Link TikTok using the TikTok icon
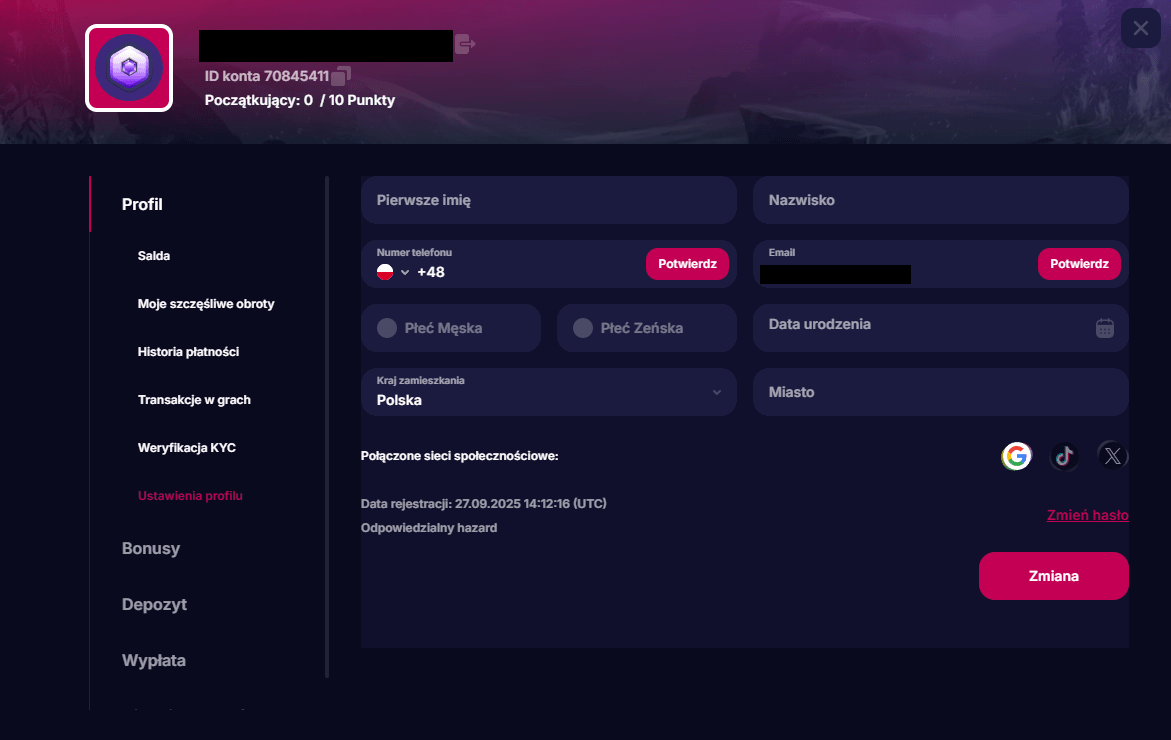The height and width of the screenshot is (740, 1171). (1064, 456)
